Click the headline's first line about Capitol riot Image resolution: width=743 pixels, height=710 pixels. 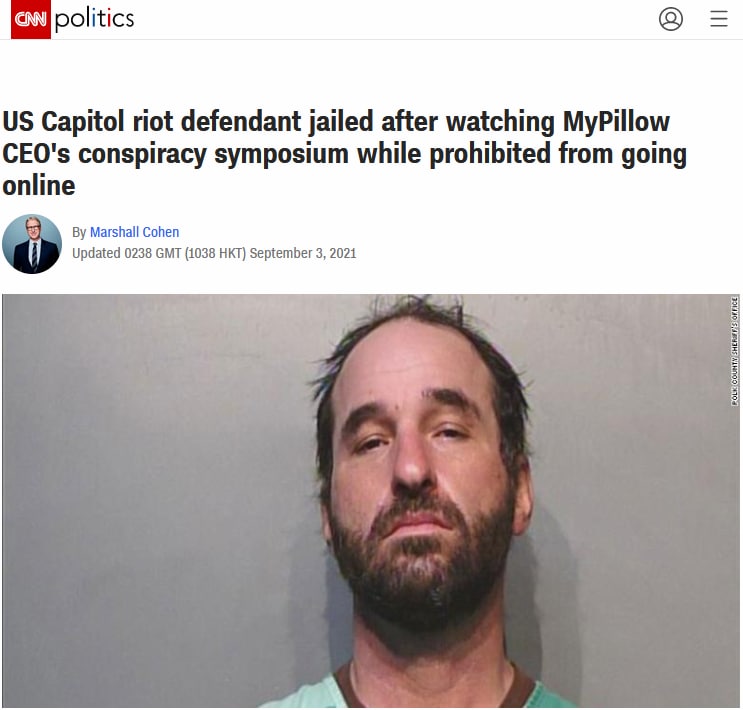336,122
